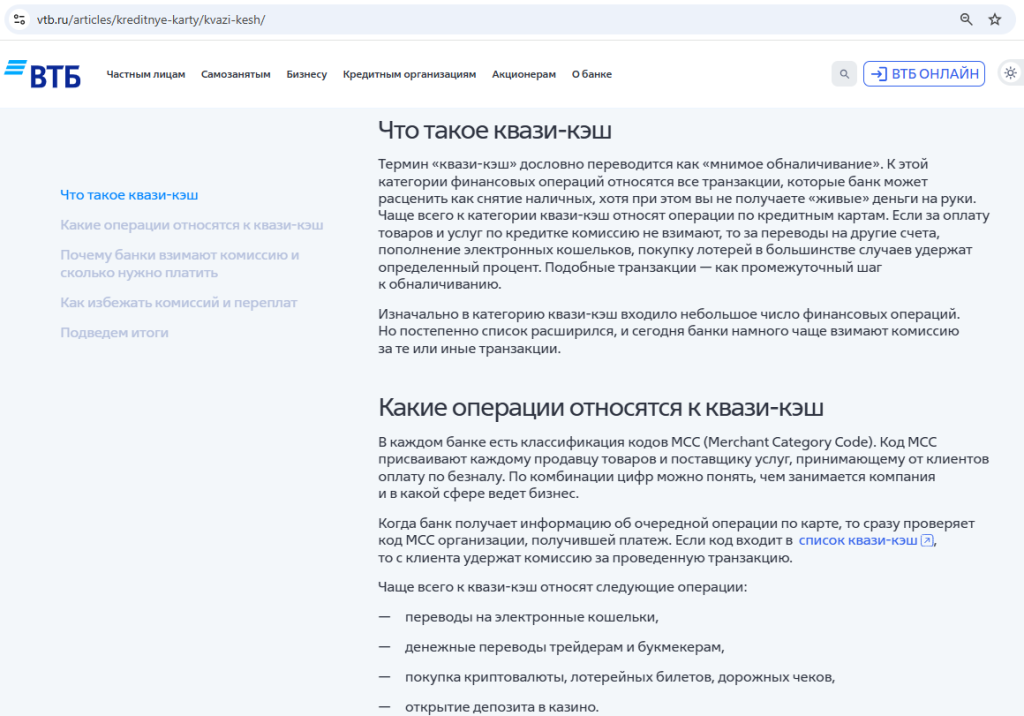
Task: Select the Бизнесу menu item
Action: tap(307, 73)
